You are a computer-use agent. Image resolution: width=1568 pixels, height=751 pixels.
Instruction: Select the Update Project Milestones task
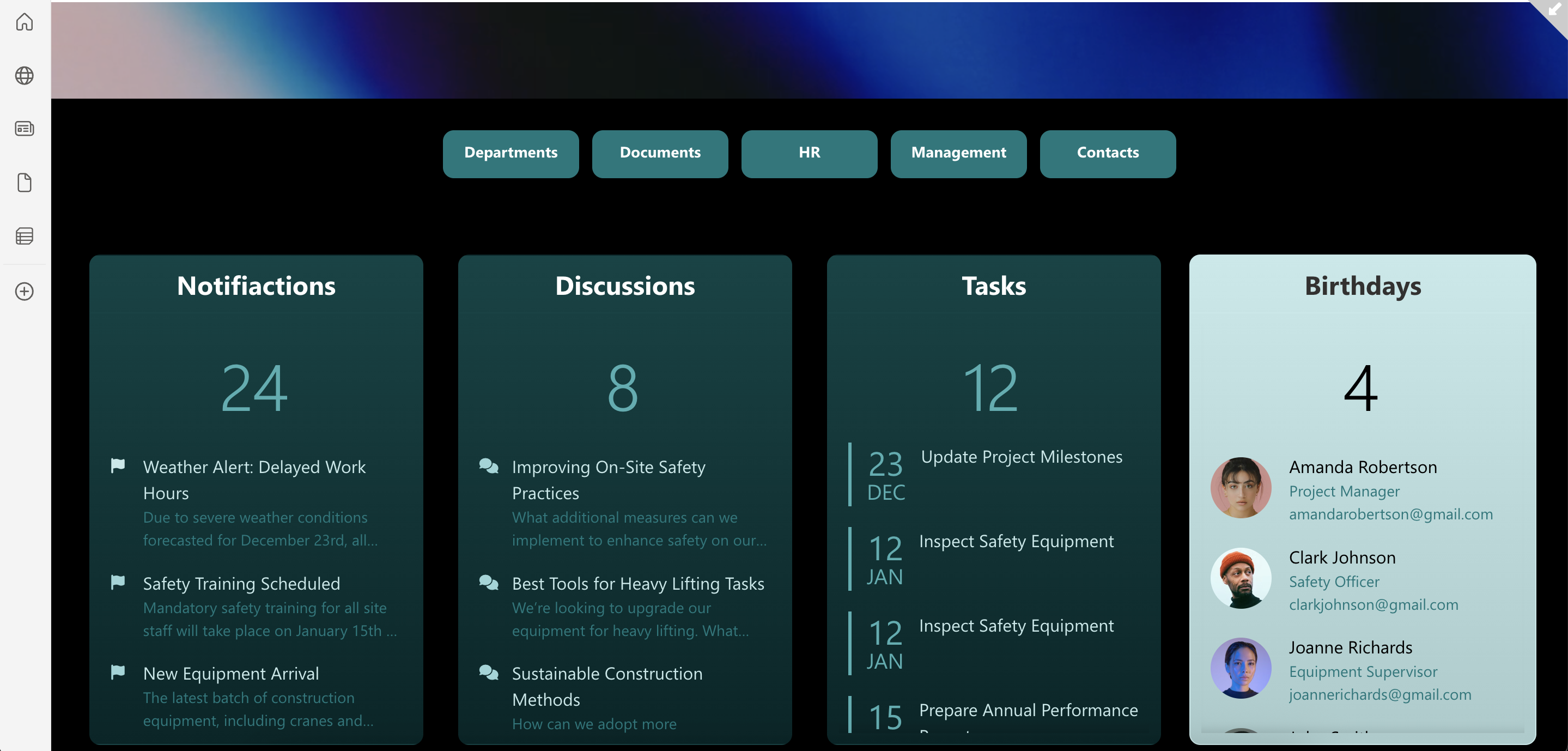point(1021,457)
